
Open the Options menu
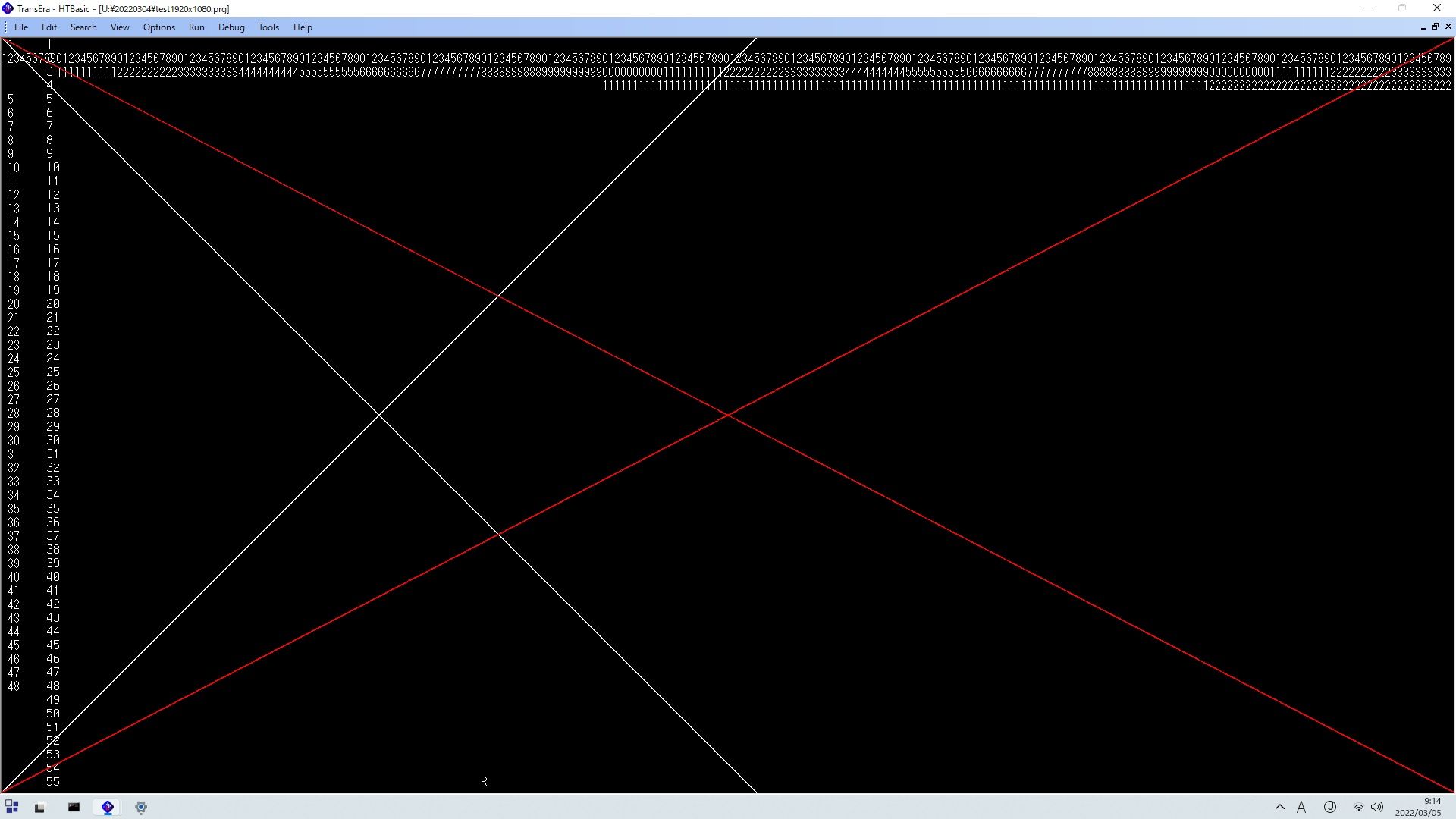pos(159,27)
